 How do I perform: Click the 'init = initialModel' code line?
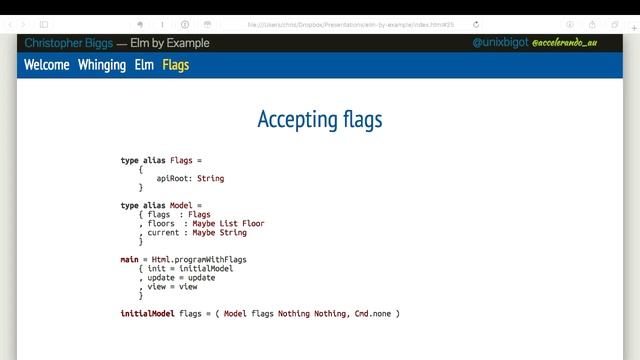186,269
